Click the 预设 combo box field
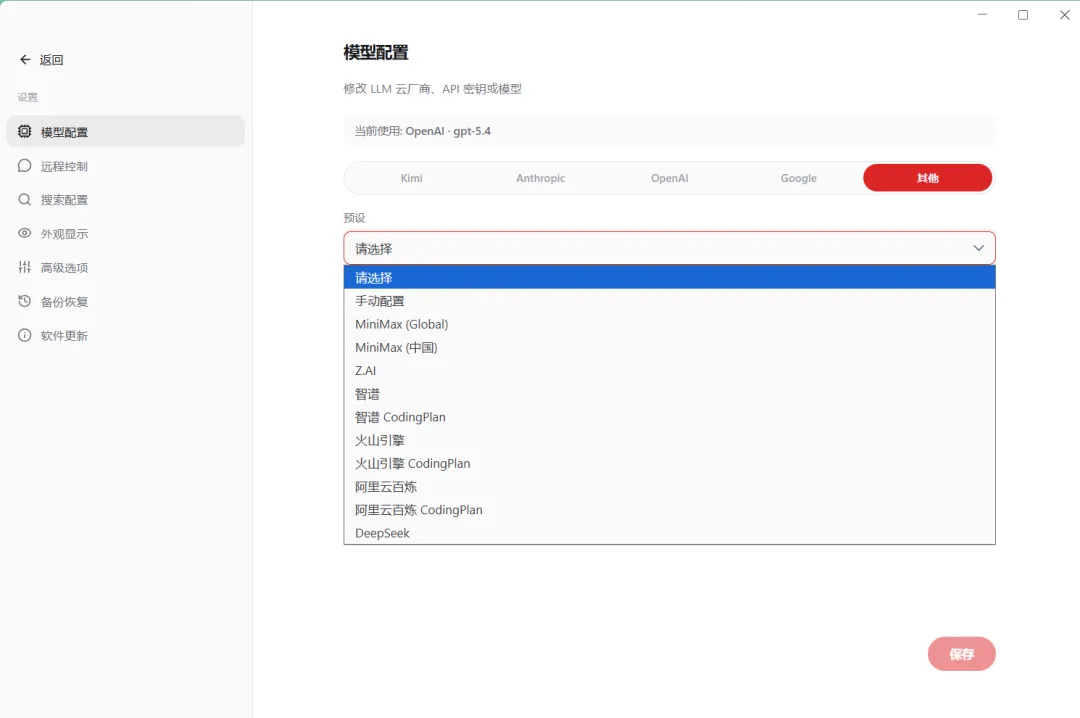1080x718 pixels. tap(669, 248)
